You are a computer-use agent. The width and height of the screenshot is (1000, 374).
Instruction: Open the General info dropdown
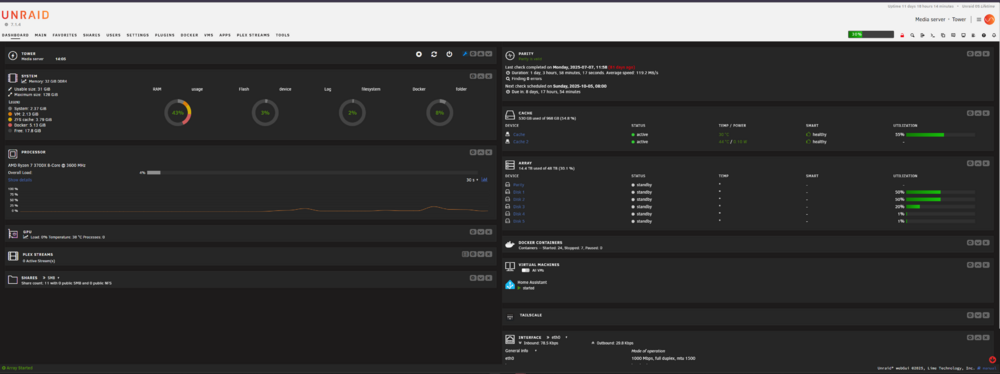point(521,350)
